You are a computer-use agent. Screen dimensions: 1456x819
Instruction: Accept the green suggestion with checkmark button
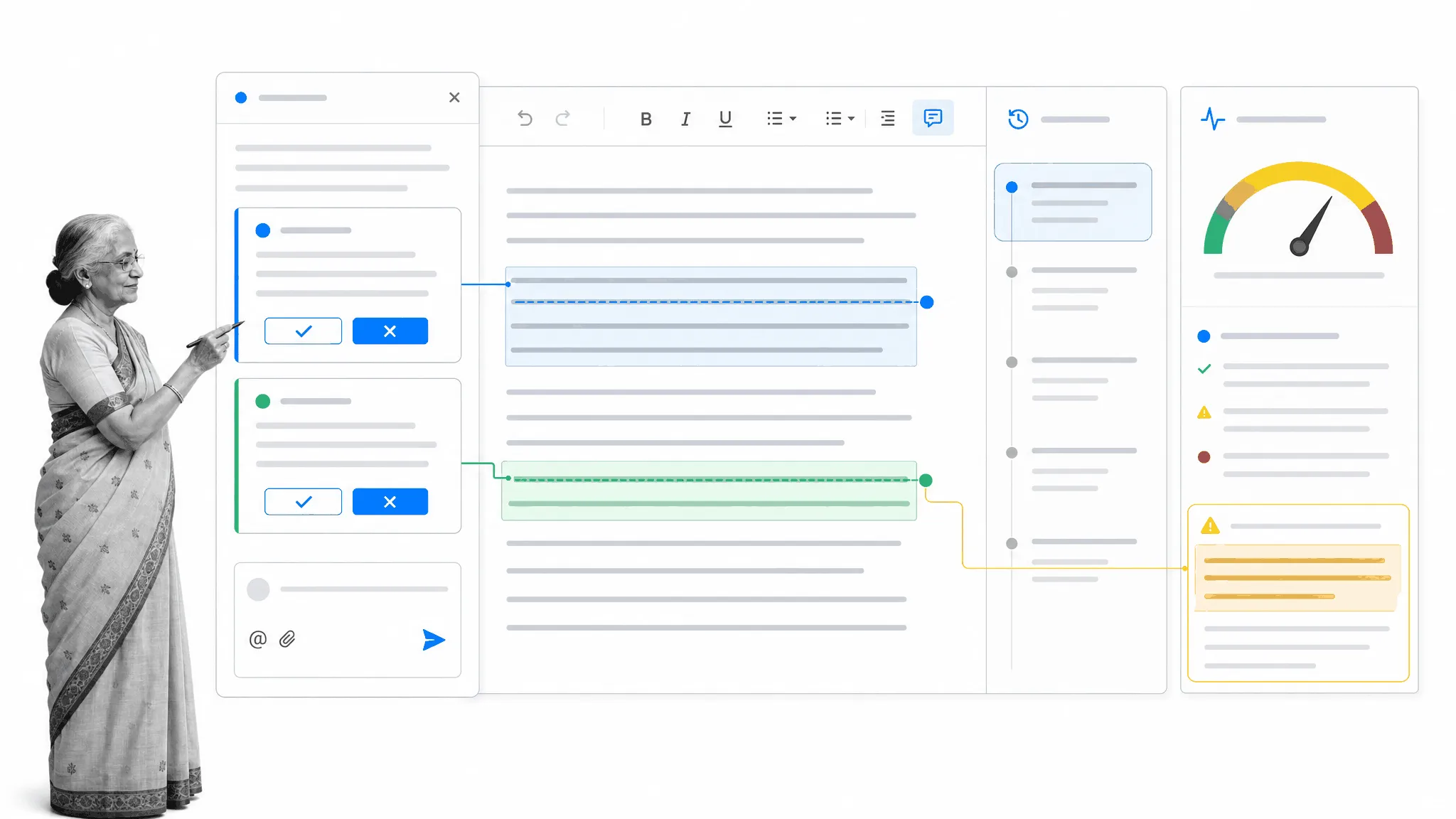point(303,502)
